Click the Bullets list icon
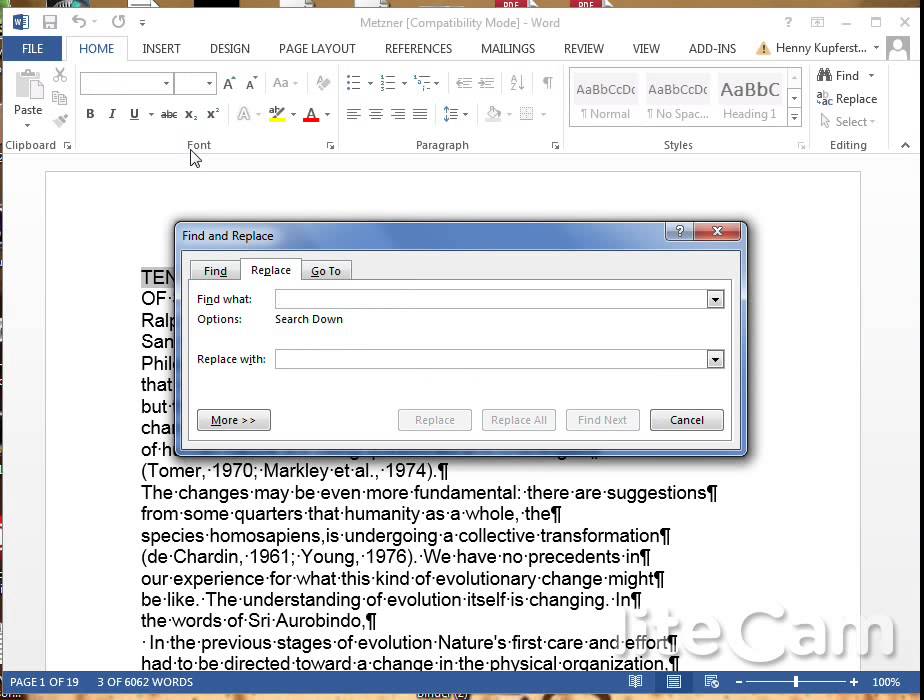Viewport: 924px width, 700px height. [x=354, y=82]
